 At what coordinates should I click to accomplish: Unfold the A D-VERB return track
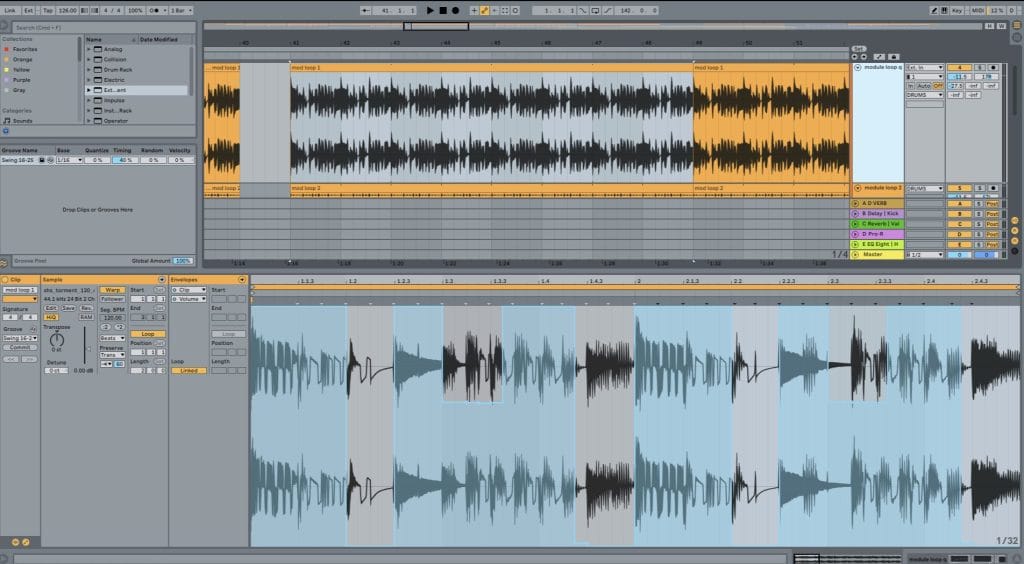tap(856, 204)
